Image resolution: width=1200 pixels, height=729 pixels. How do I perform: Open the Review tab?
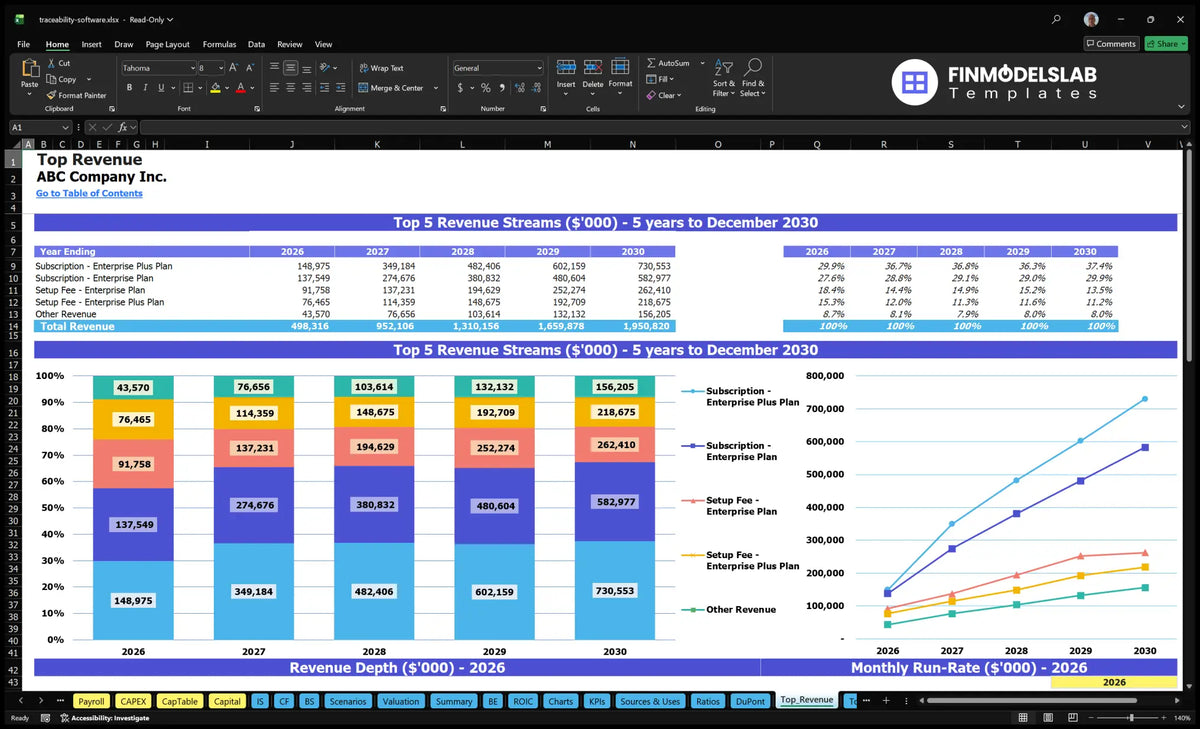pos(290,44)
